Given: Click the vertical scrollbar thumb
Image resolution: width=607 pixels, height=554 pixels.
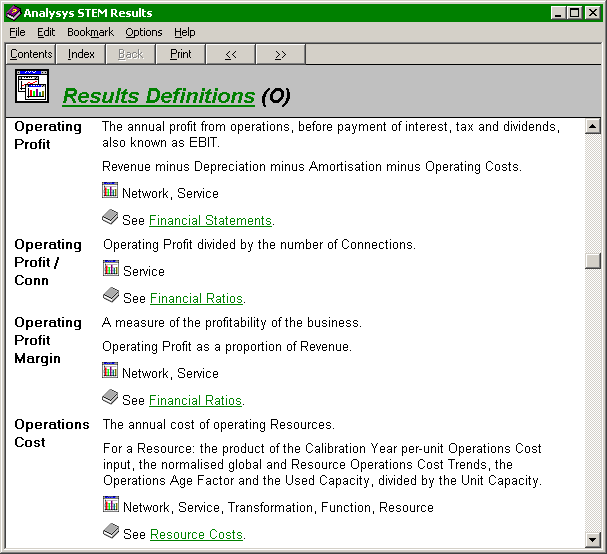Looking at the screenshot, I should [593, 261].
